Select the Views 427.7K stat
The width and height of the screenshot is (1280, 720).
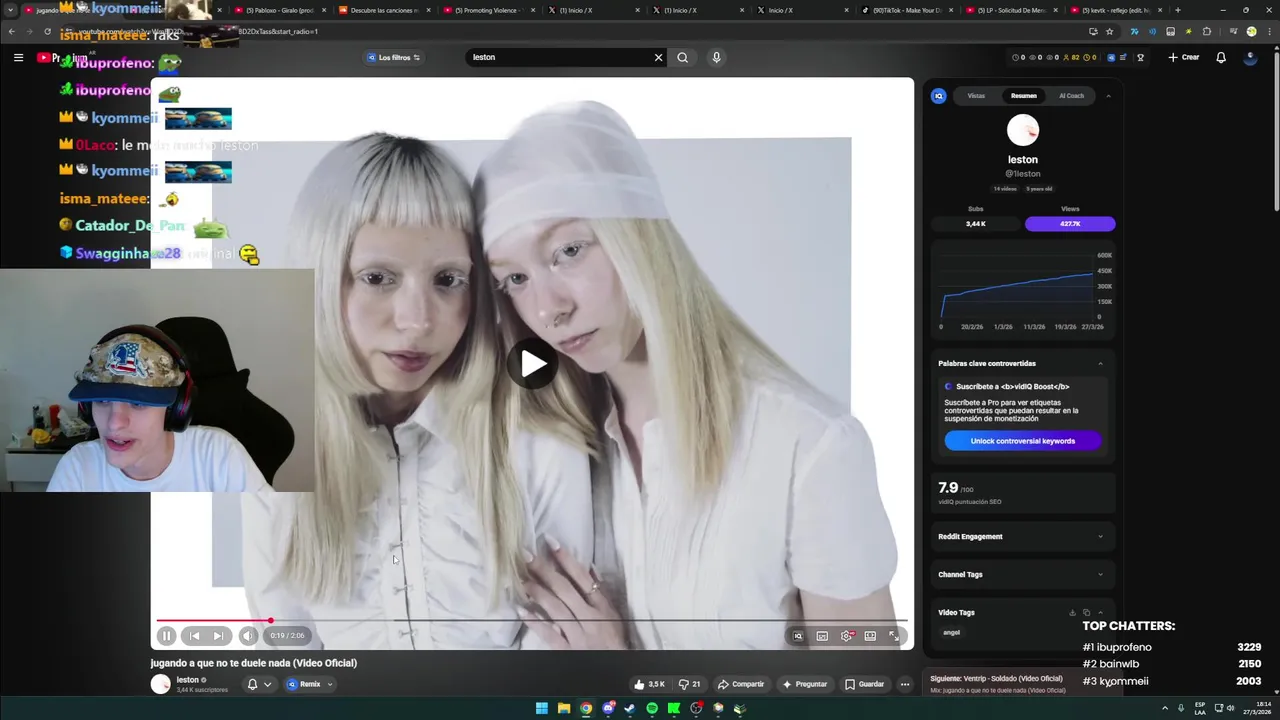click(x=1070, y=224)
